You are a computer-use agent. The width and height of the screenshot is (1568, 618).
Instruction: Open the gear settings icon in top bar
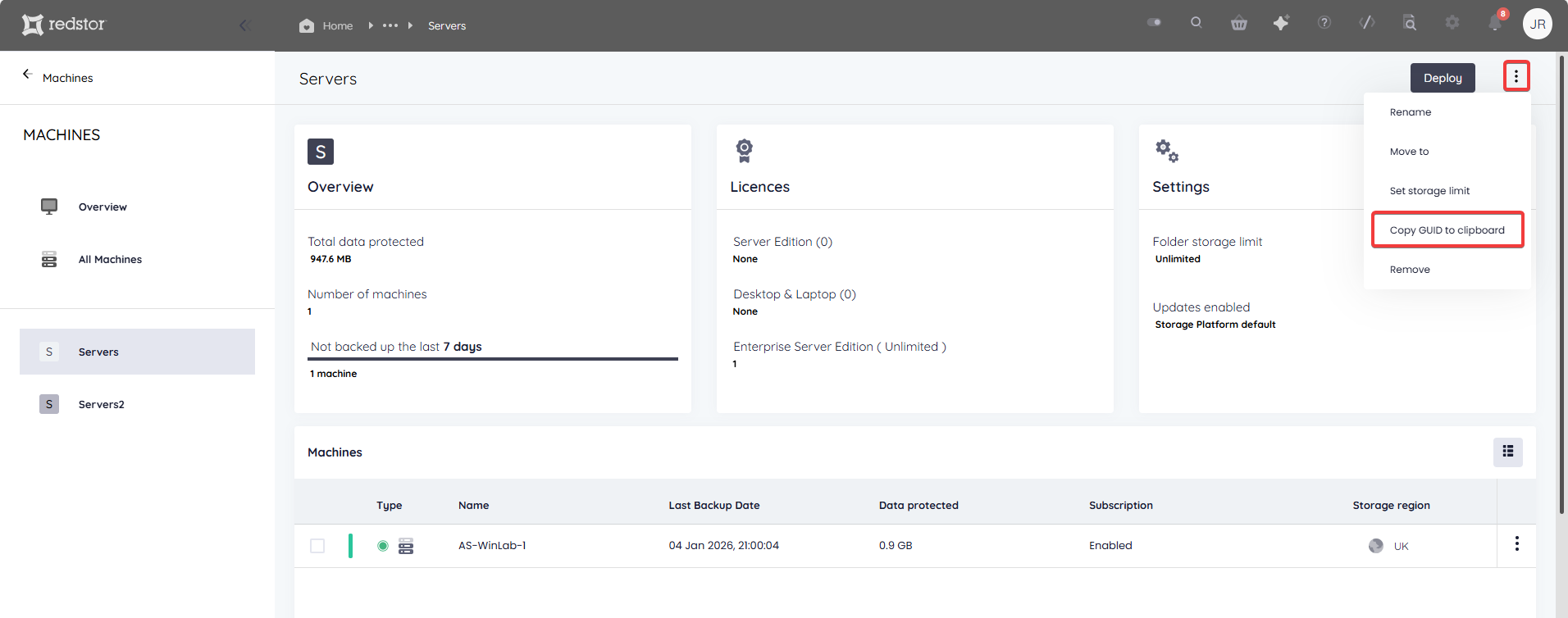click(x=1452, y=23)
